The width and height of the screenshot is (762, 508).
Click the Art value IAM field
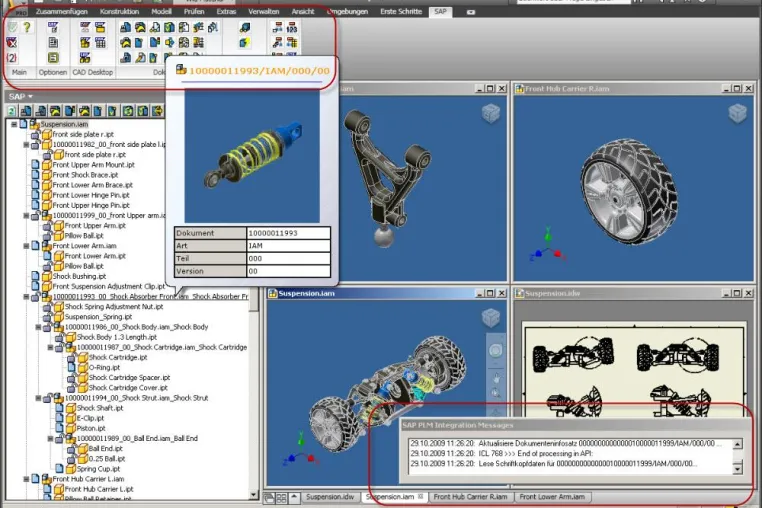tap(288, 245)
